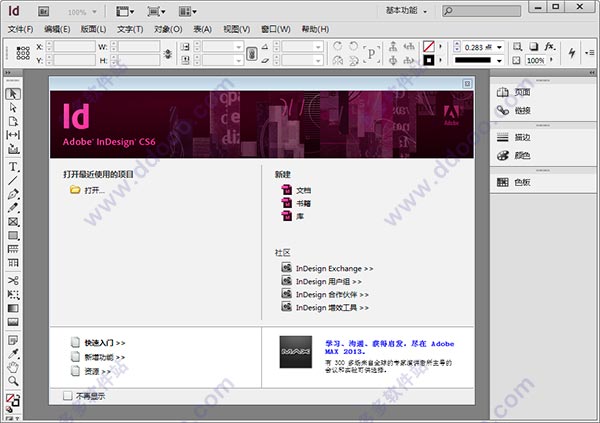The height and width of the screenshot is (423, 600).
Task: Create a new 库 library
Action: click(293, 216)
